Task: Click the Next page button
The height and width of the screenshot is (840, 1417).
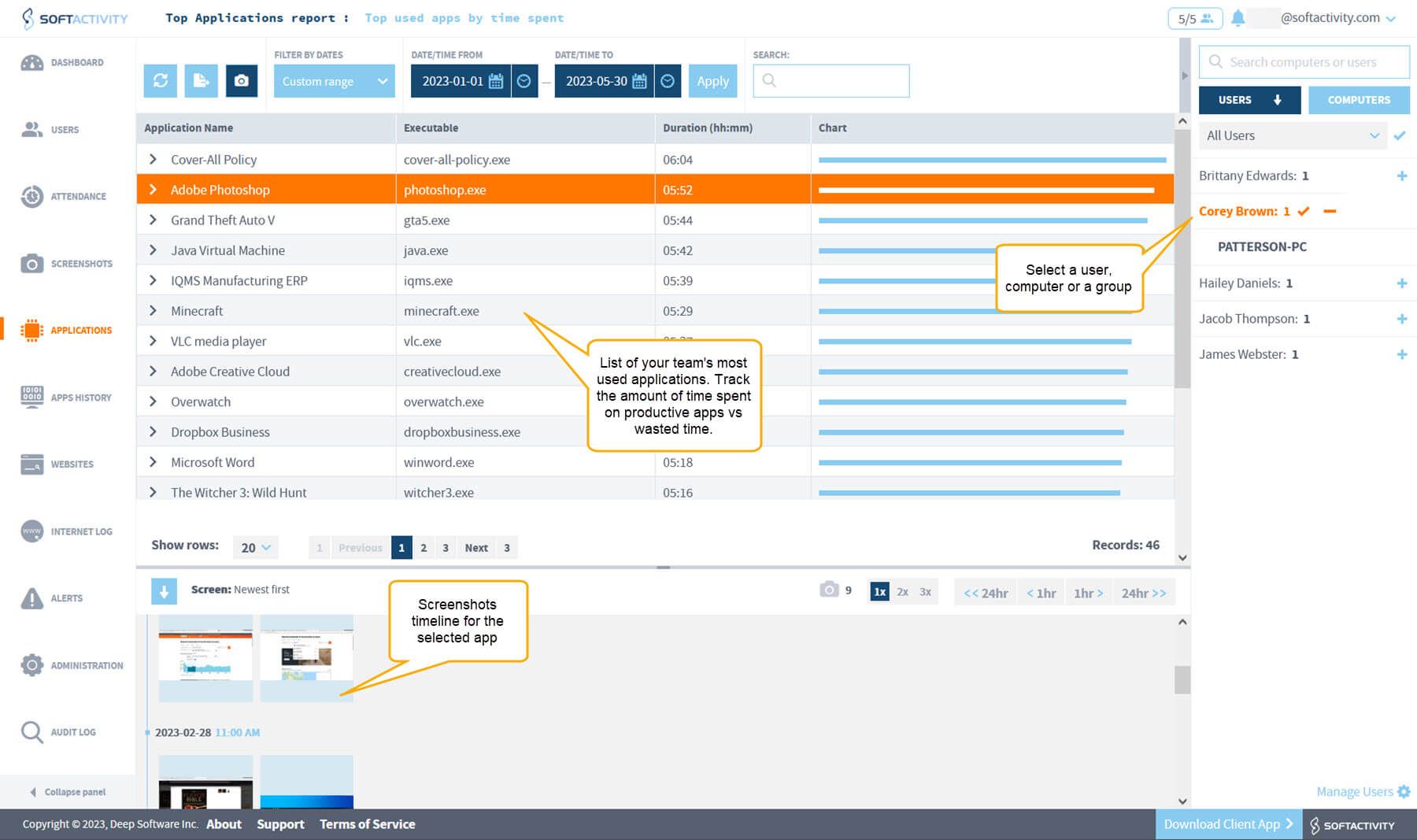Action: [476, 547]
